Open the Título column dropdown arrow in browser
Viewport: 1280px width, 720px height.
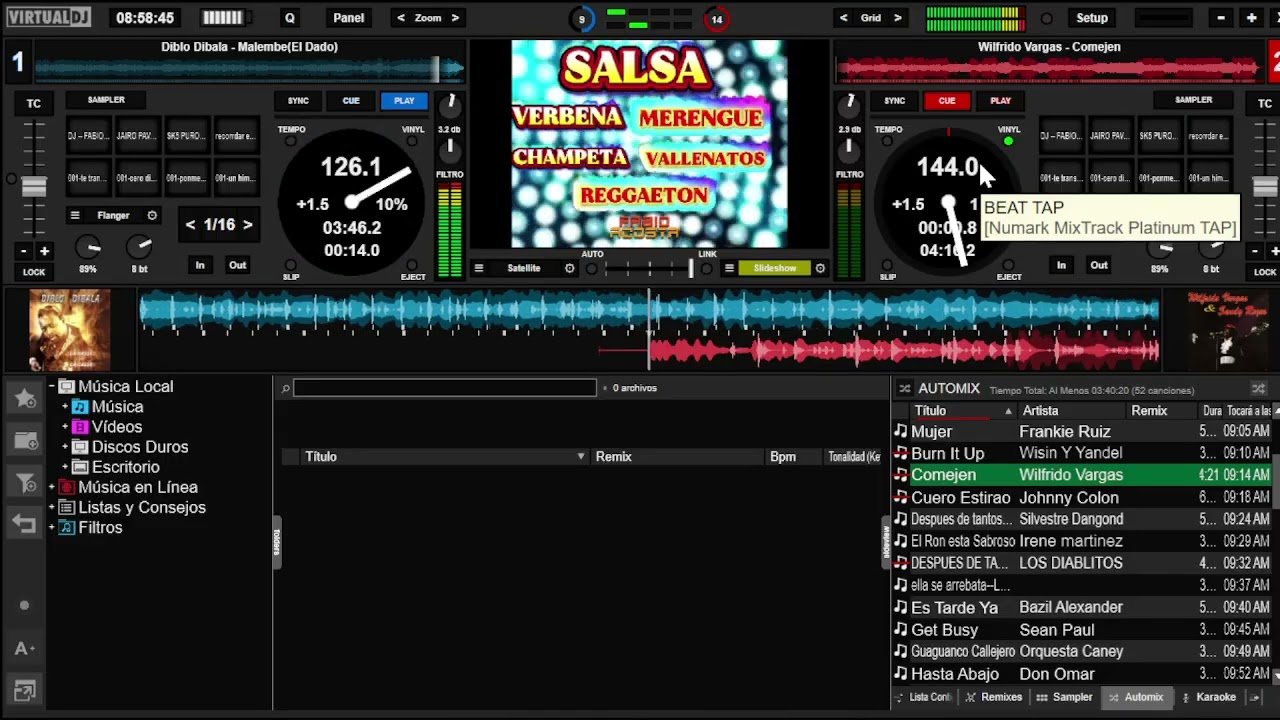(581, 457)
